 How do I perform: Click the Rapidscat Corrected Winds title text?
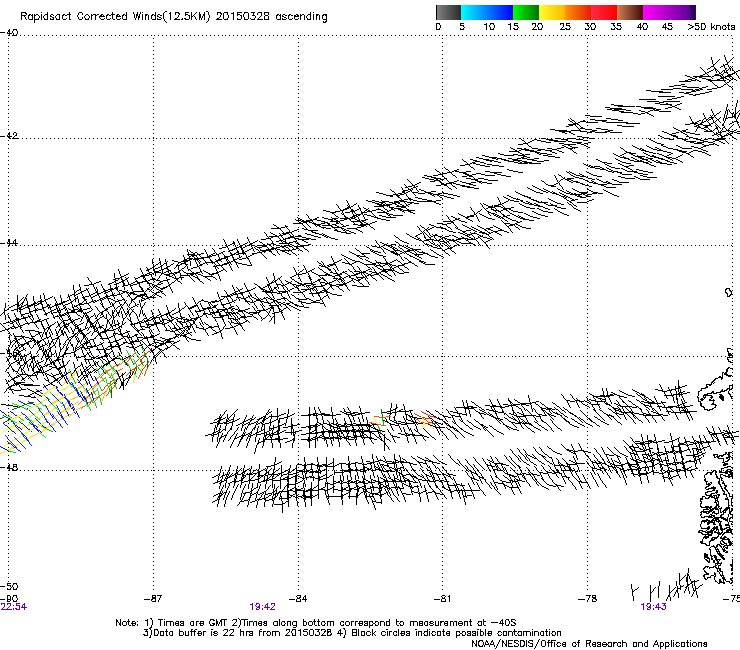[x=174, y=16]
